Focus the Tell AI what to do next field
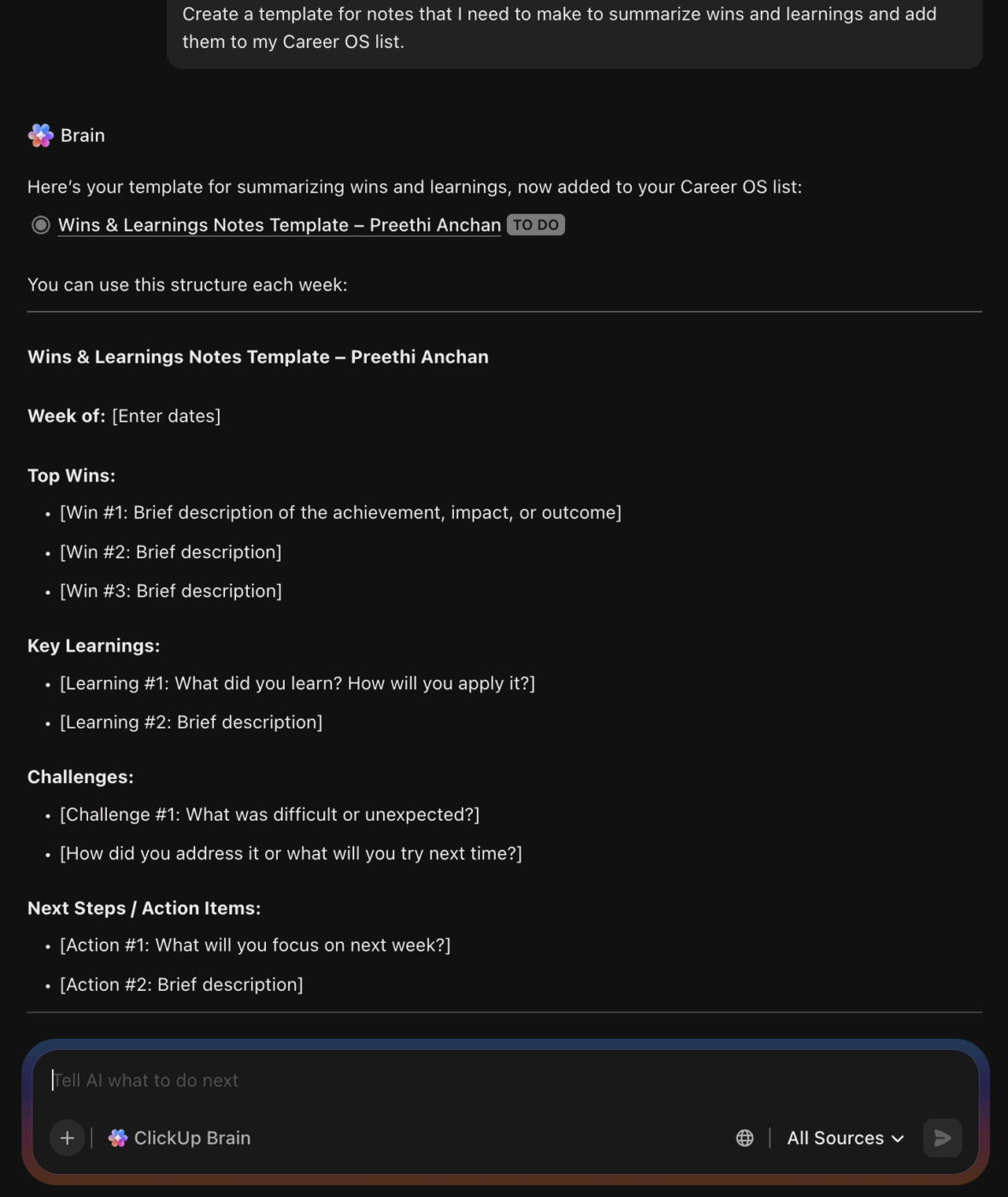This screenshot has height=1197, width=1008. click(342, 1080)
